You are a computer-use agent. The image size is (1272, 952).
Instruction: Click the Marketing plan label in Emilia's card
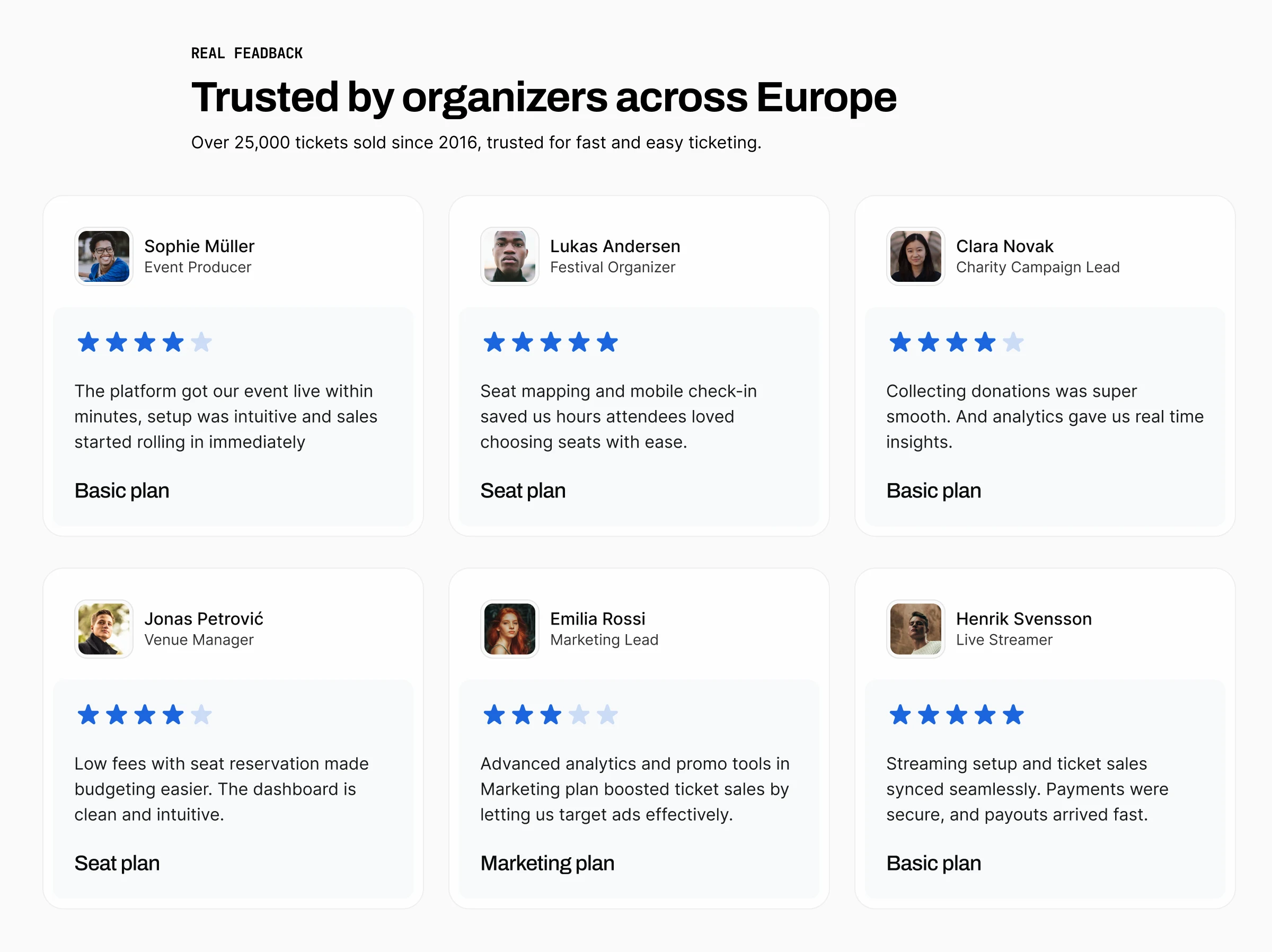(x=547, y=863)
